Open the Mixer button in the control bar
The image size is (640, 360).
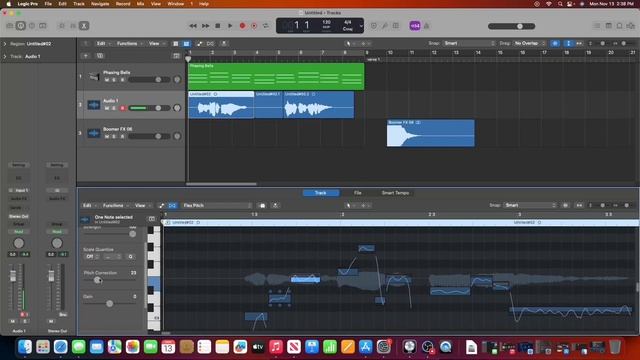(x=73, y=26)
